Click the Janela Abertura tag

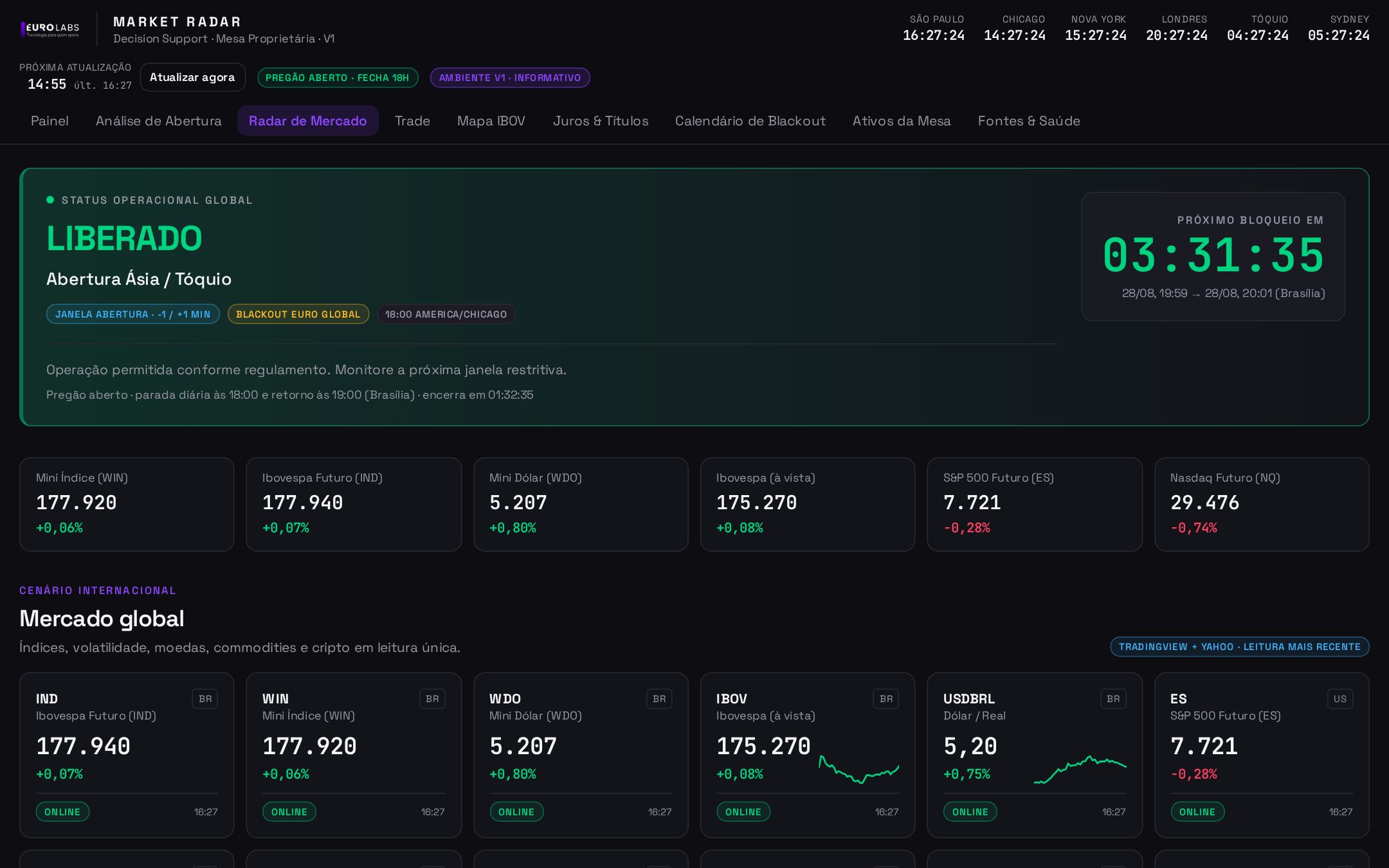pos(133,314)
